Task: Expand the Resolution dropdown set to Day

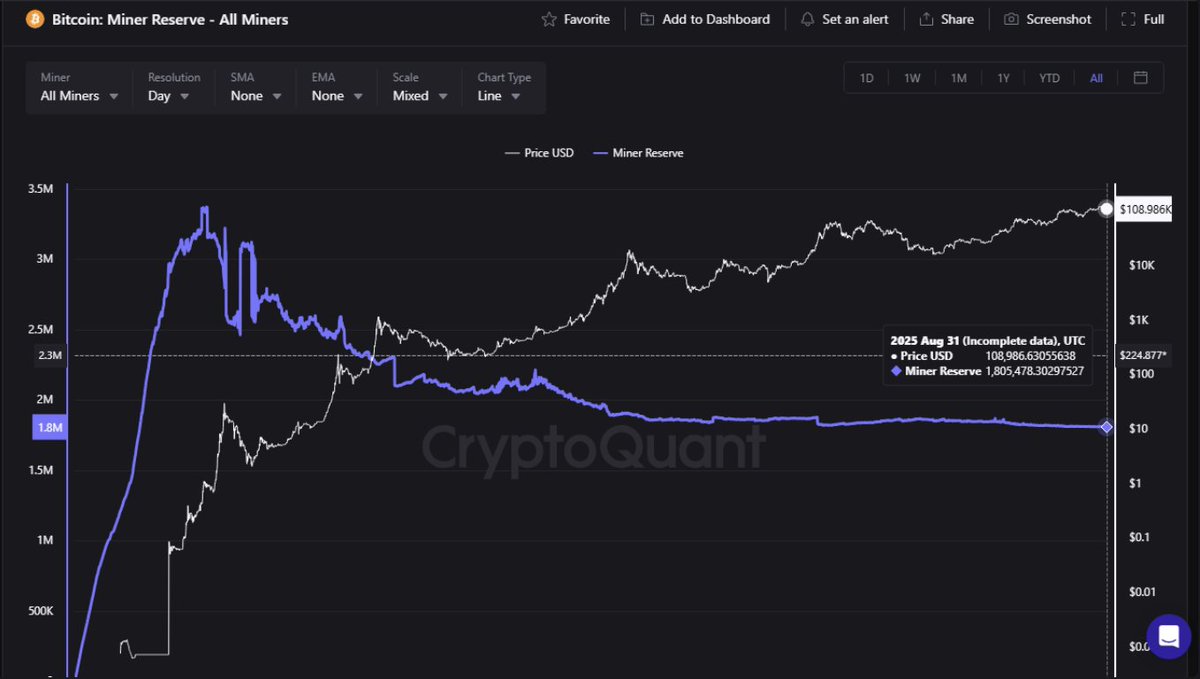Action: pos(170,96)
